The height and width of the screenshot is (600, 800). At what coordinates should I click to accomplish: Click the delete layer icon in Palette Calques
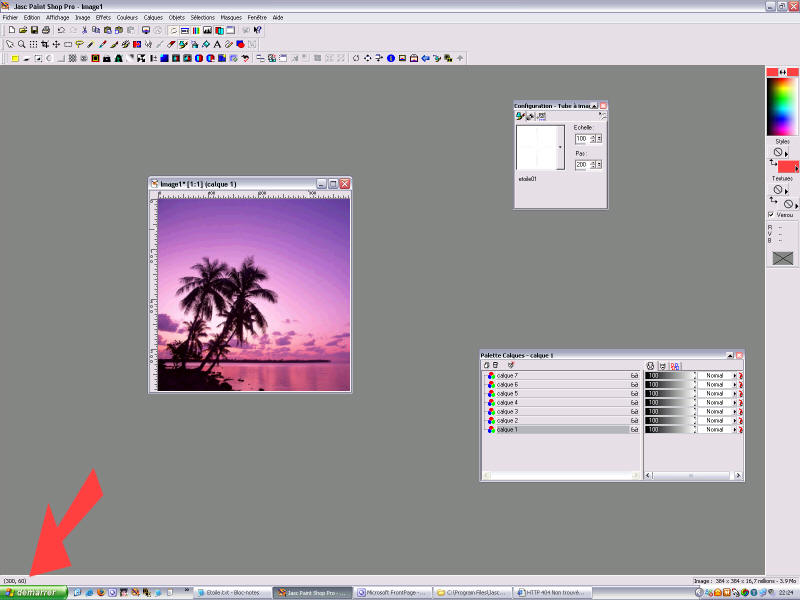coord(495,365)
